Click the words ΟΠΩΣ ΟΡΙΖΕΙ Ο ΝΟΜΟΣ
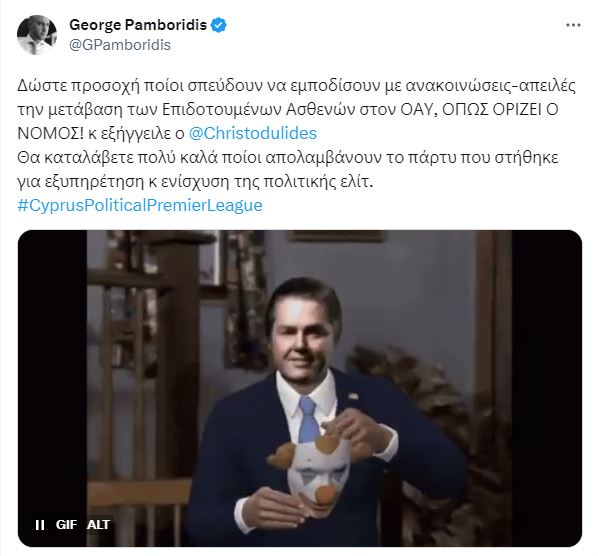The width and height of the screenshot is (598, 556). pyautogui.click(x=288, y=121)
